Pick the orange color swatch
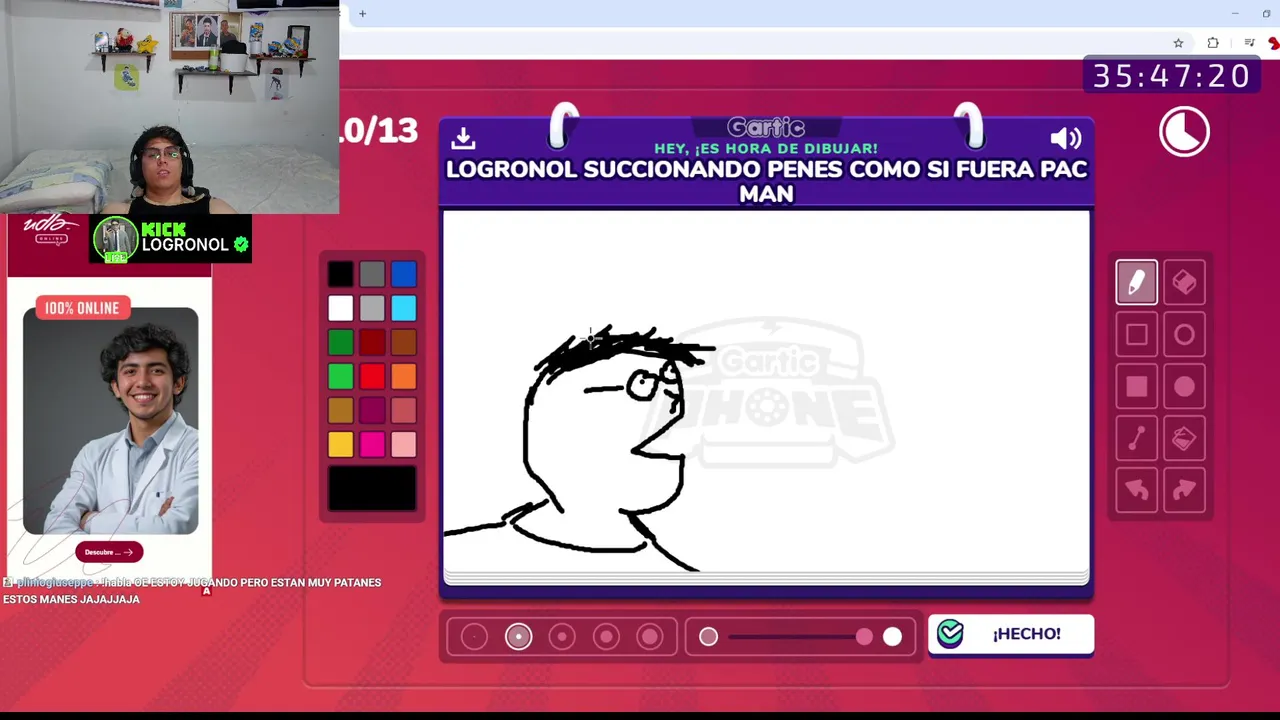The height and width of the screenshot is (720, 1280). tap(404, 376)
